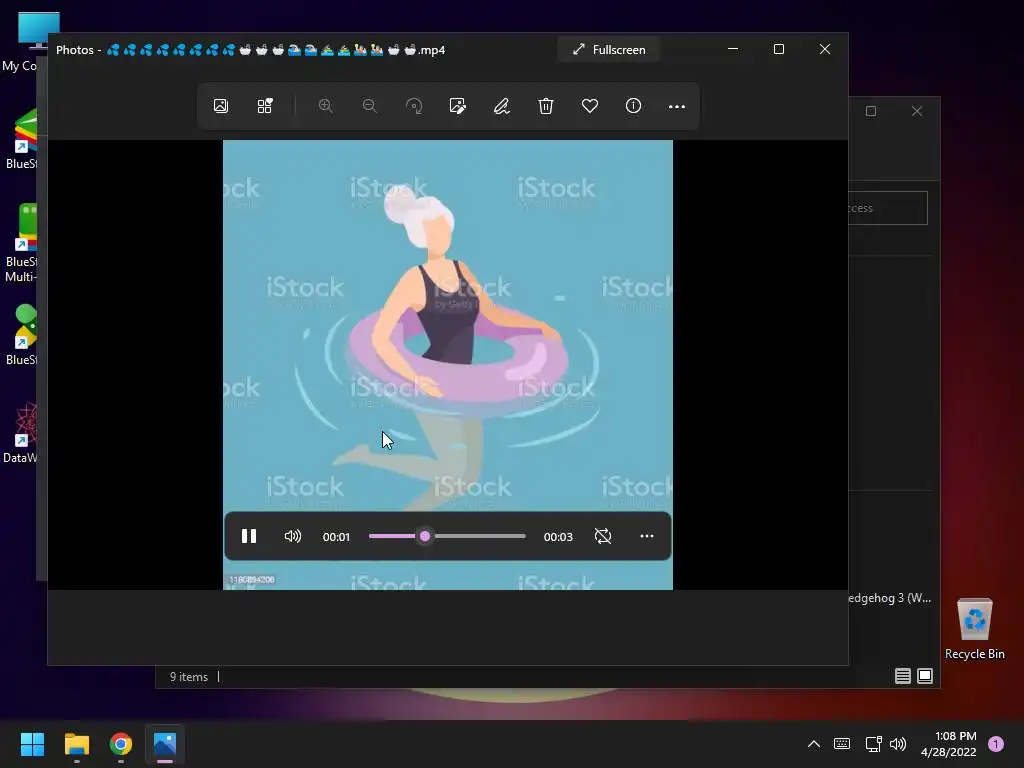Toggle the repeat loop icon

[x=603, y=536]
